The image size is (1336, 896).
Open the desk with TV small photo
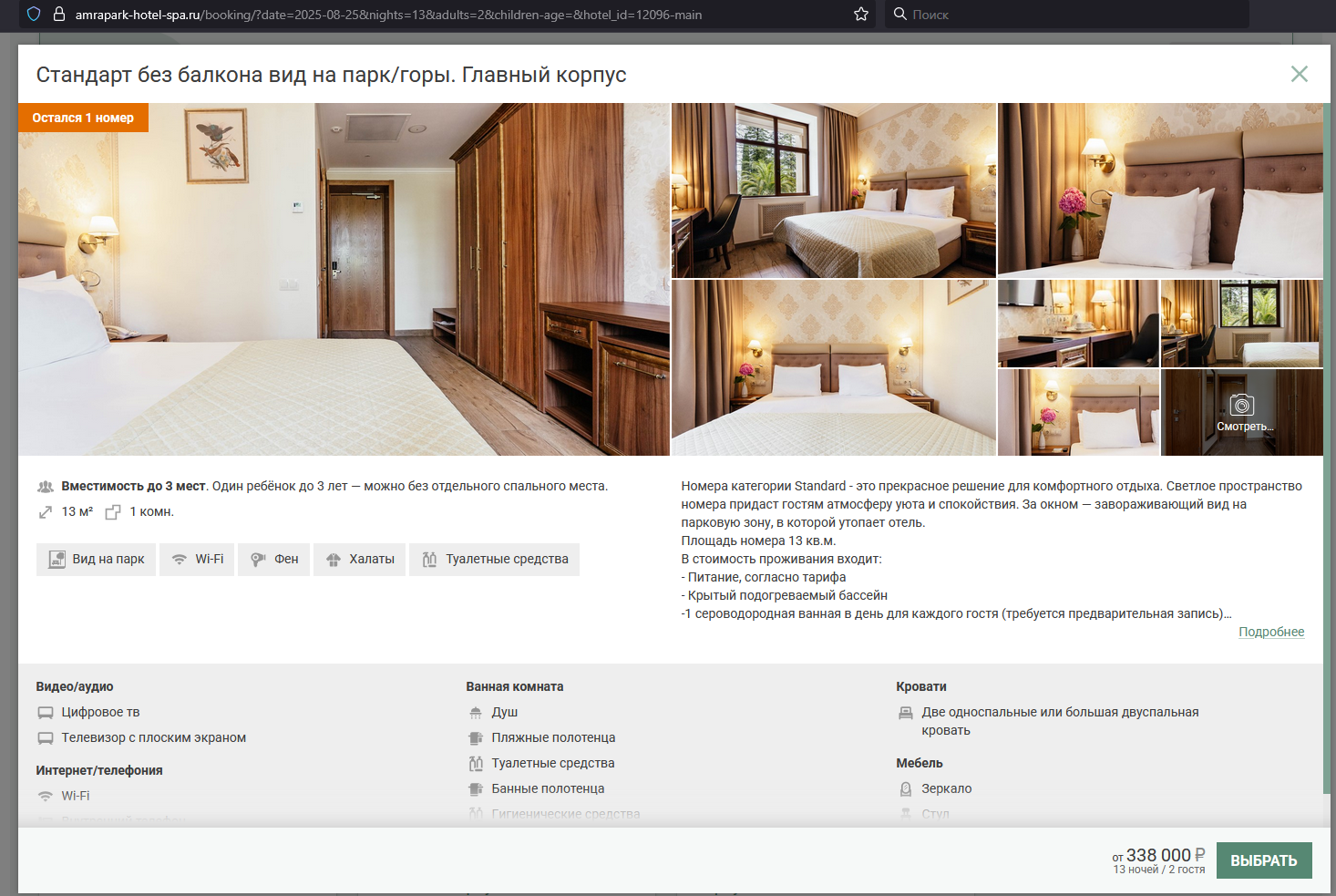(1078, 324)
